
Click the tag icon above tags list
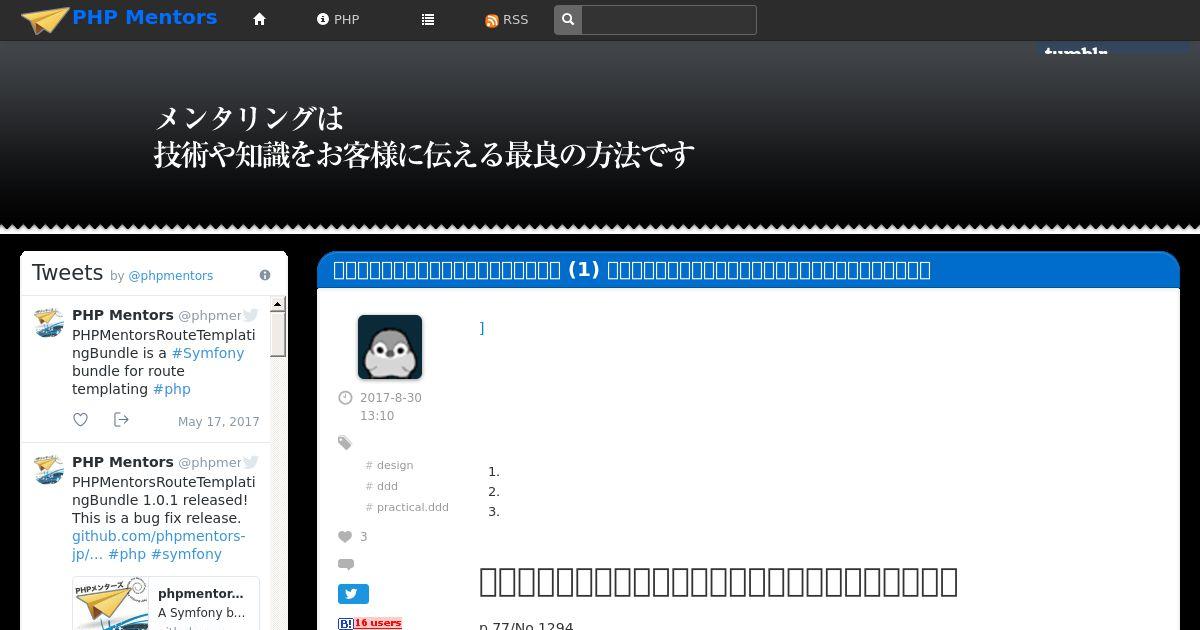(345, 443)
